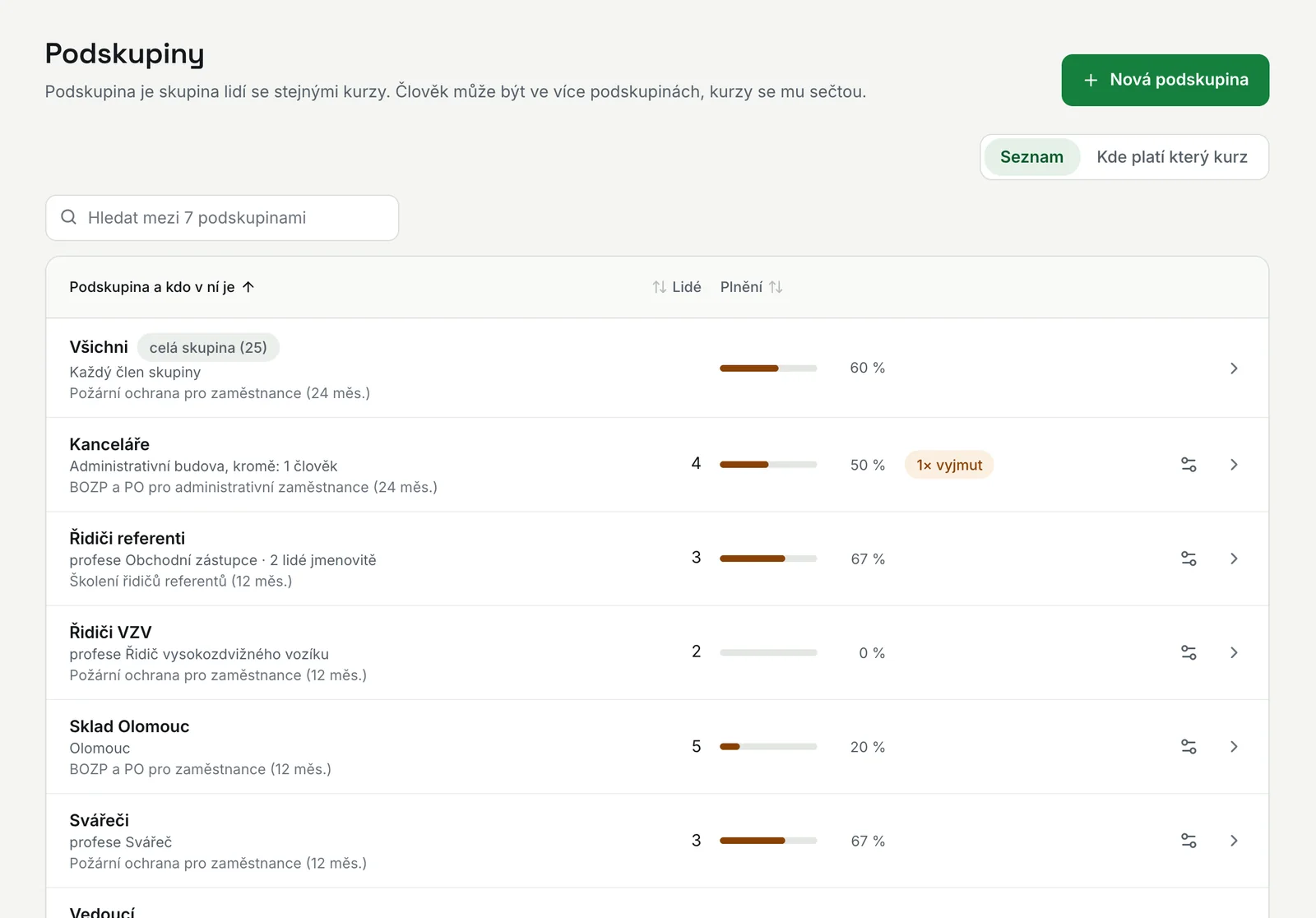Viewport: 1316px width, 918px height.
Task: Click the Kanceláře 50 % value
Action: click(x=868, y=465)
